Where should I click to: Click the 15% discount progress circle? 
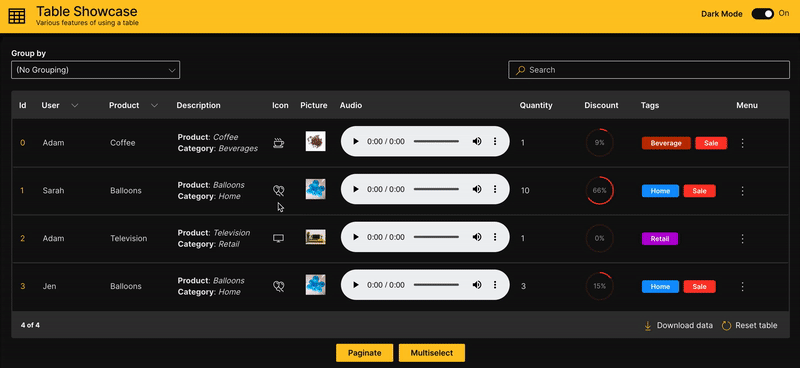pyautogui.click(x=599, y=286)
